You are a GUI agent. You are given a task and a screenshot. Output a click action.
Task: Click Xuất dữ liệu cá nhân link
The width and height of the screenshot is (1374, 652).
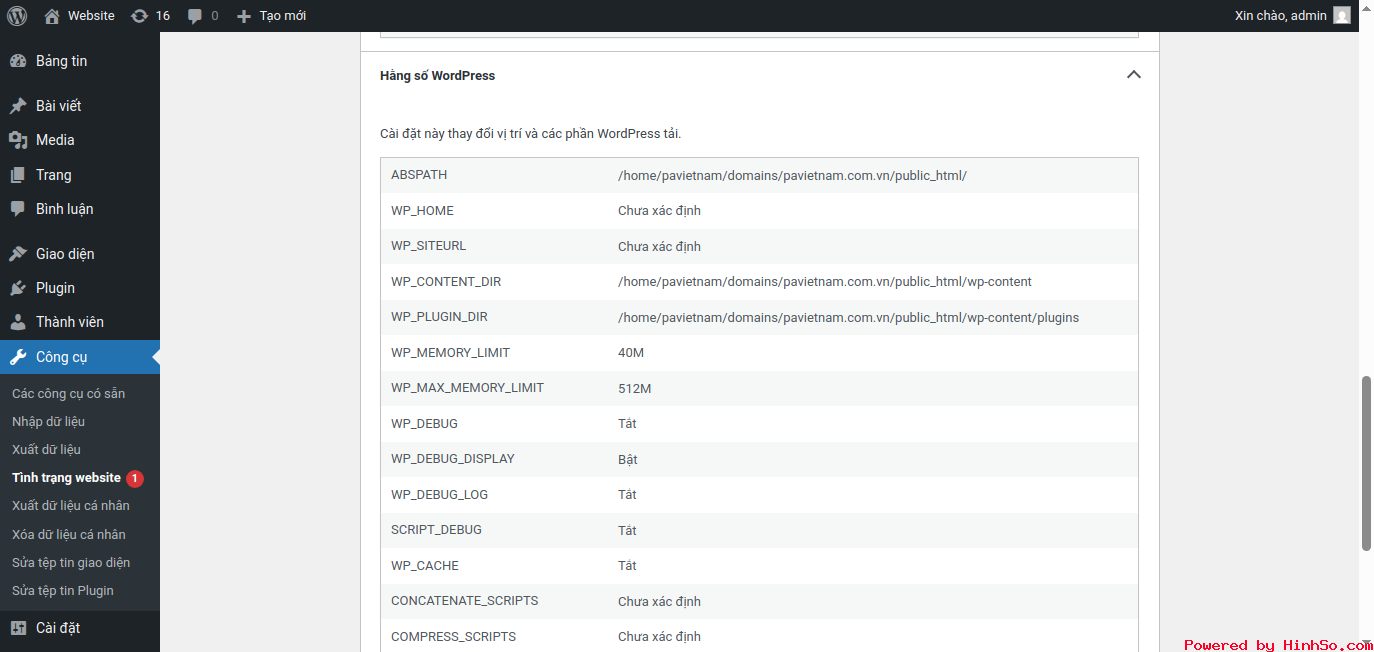70,506
